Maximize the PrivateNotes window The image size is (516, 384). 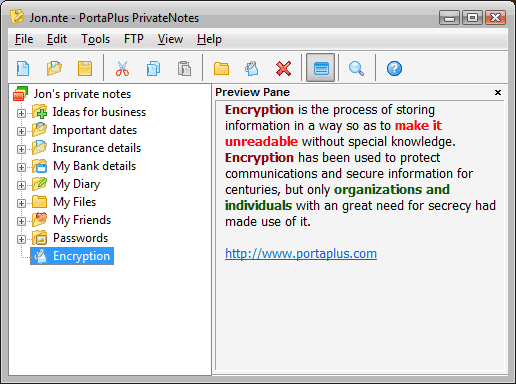pos(472,17)
